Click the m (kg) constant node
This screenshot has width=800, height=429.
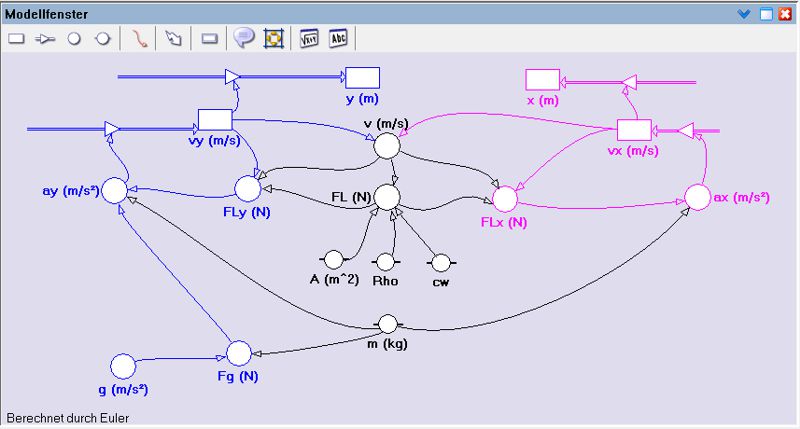pos(388,323)
